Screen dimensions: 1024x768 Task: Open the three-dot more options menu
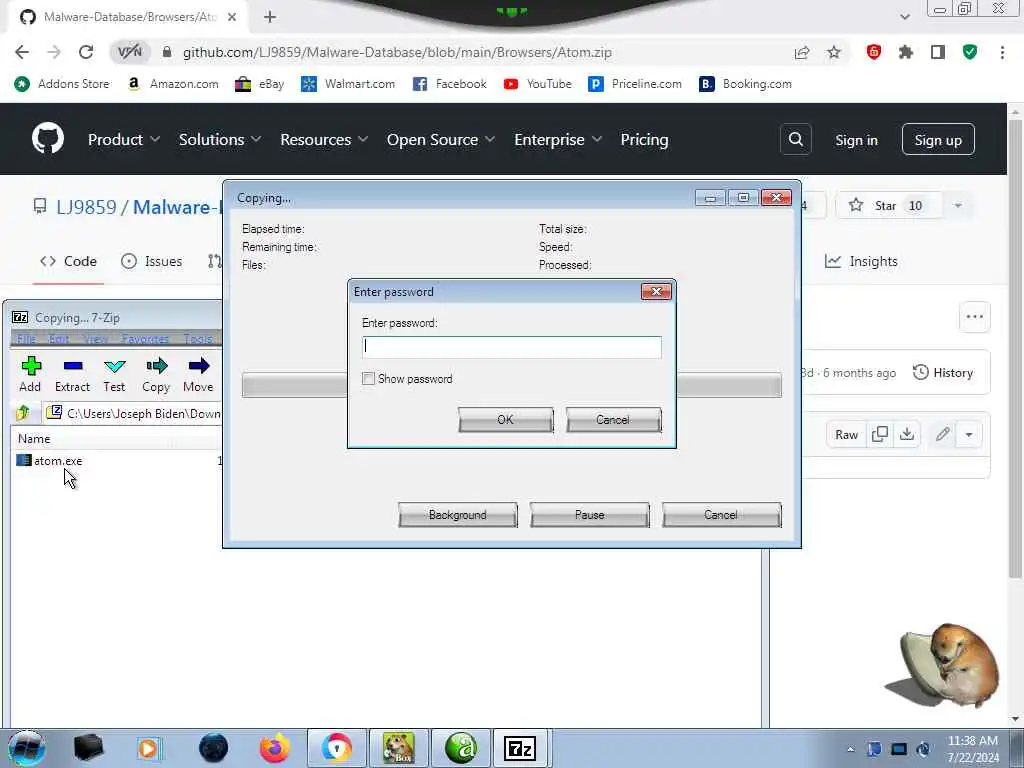(974, 317)
